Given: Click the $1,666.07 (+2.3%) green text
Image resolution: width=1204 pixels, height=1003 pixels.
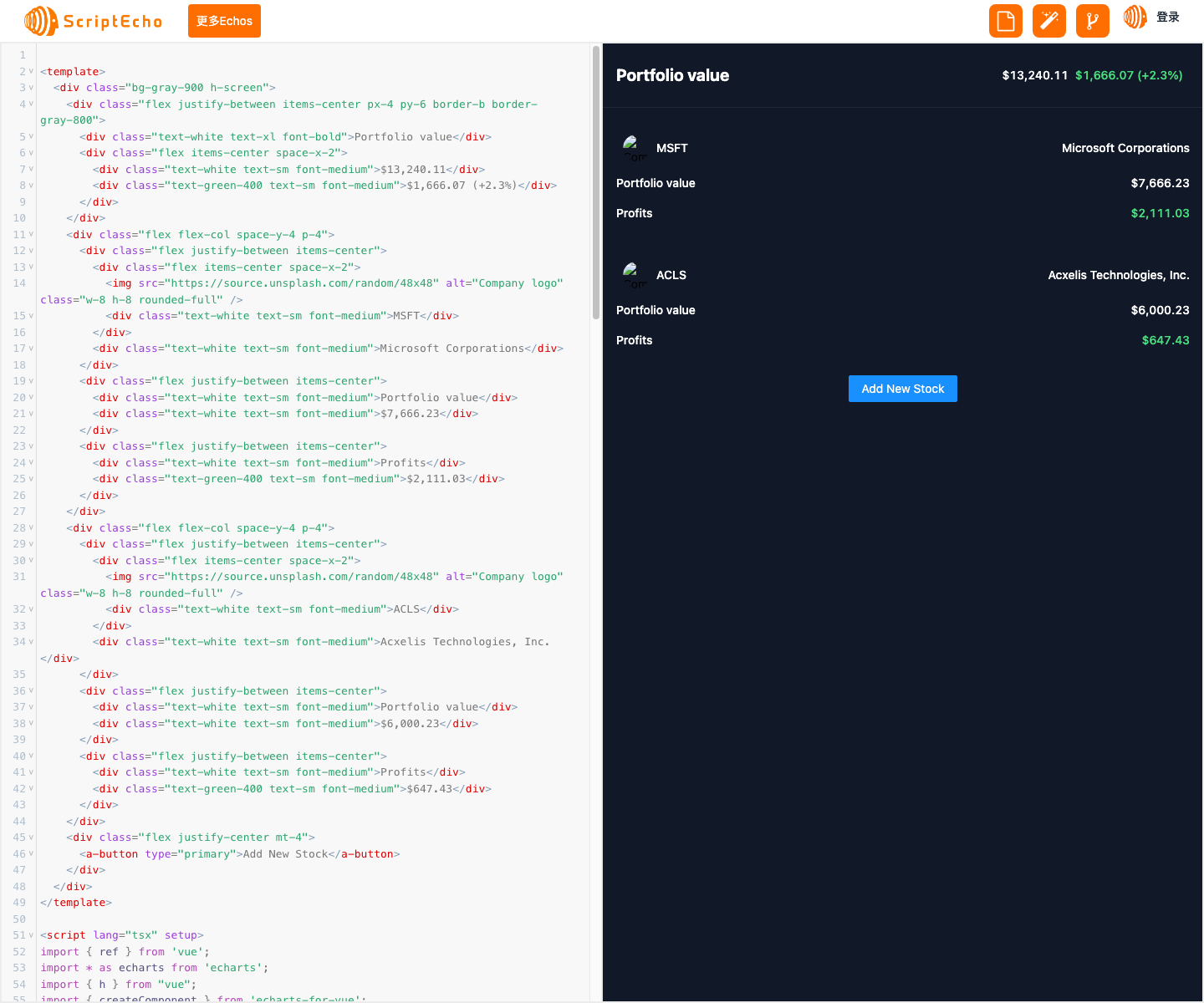Looking at the screenshot, I should 1129,75.
